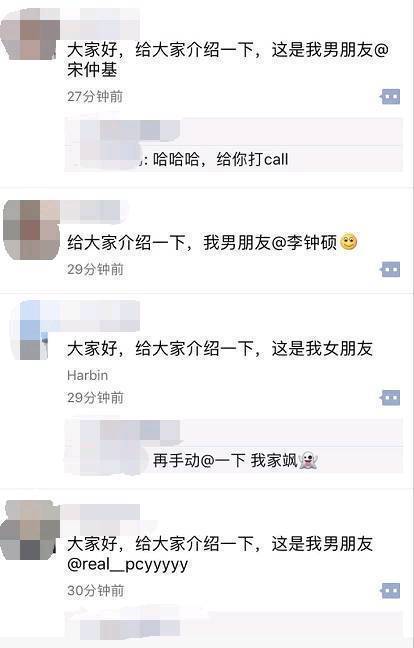Click the ghost emoji in 我家飒 comment
Viewport: 414px width, 648px height.
tap(308, 460)
